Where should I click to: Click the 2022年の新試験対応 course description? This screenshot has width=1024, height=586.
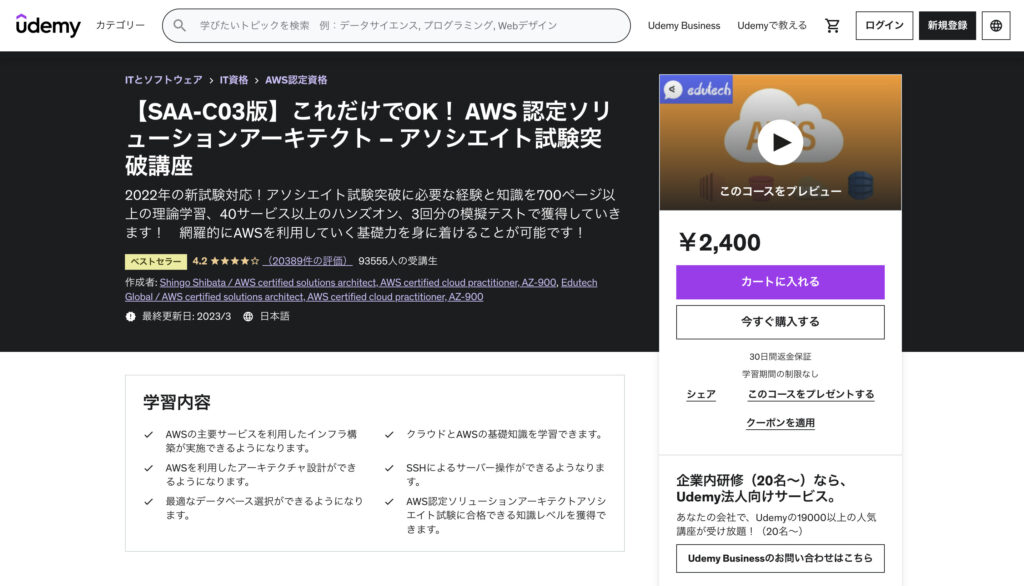(373, 214)
